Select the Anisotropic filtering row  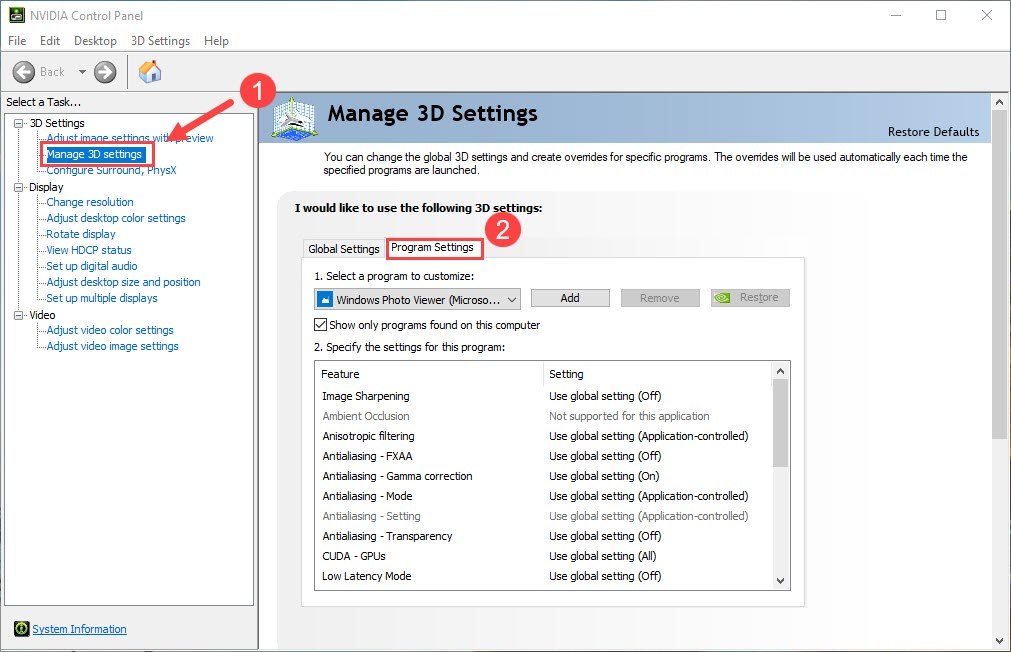(x=544, y=436)
